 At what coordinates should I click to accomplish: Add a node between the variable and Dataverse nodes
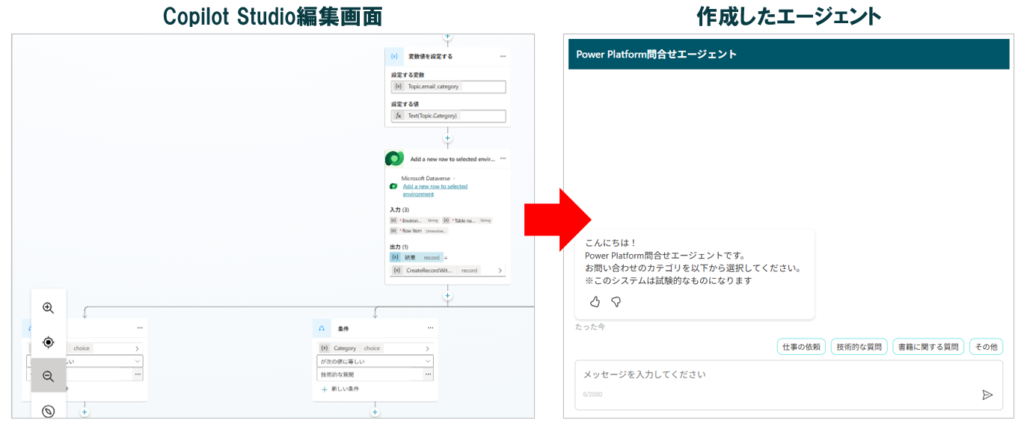(447, 138)
